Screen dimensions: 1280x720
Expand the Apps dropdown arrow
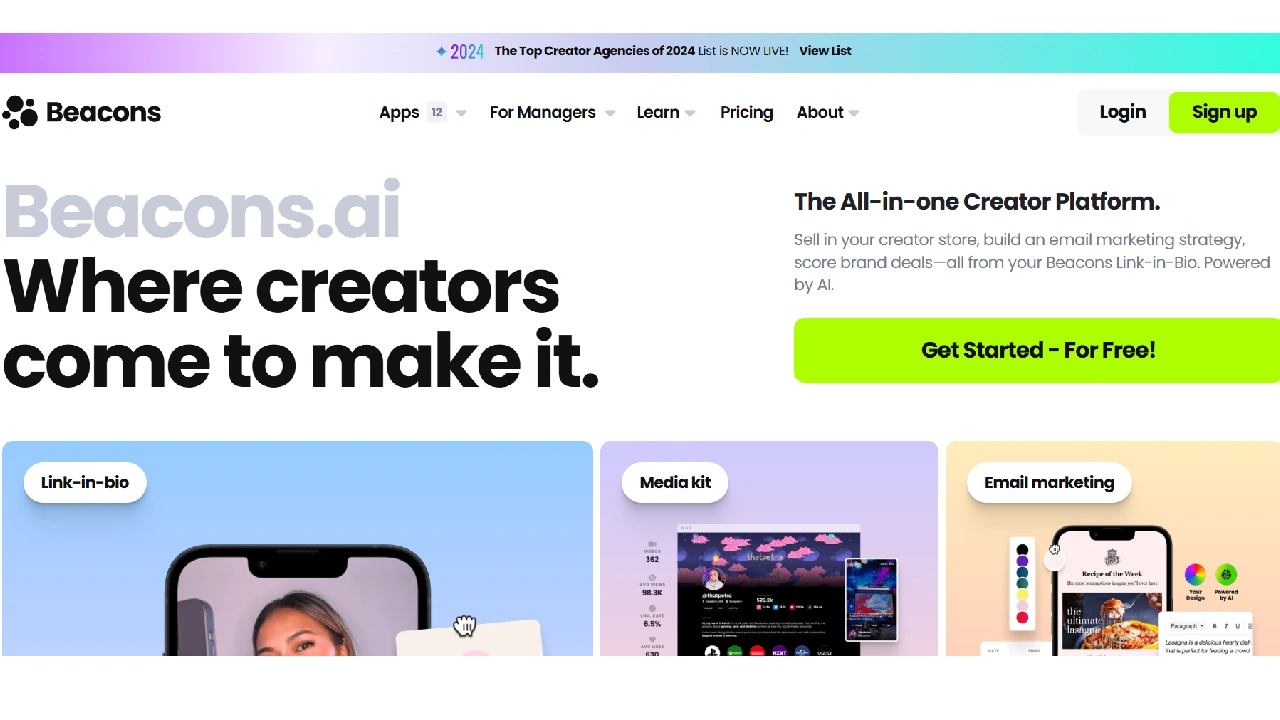[x=461, y=113]
